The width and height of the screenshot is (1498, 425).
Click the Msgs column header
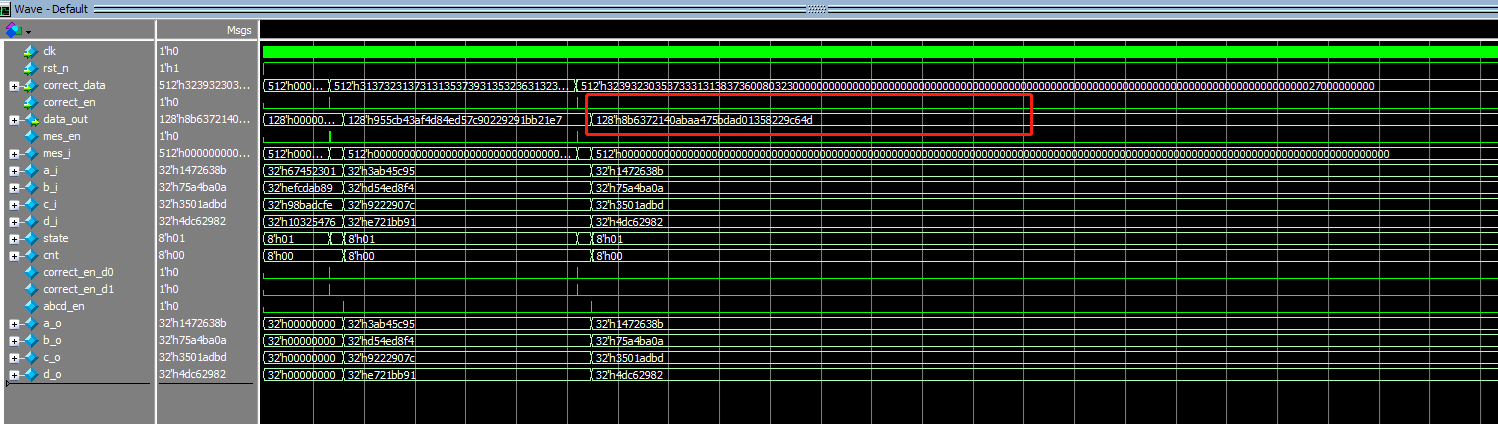pyautogui.click(x=238, y=31)
